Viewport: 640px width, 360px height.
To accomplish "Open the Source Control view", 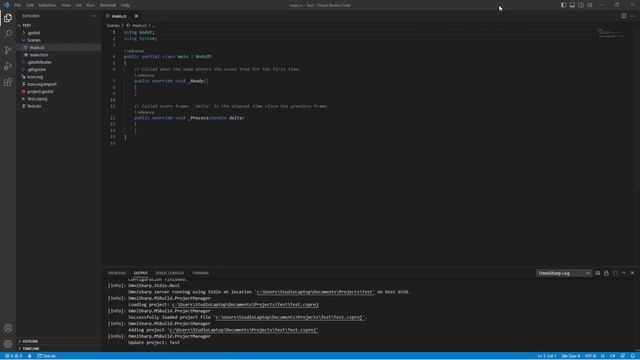I will (8, 50).
